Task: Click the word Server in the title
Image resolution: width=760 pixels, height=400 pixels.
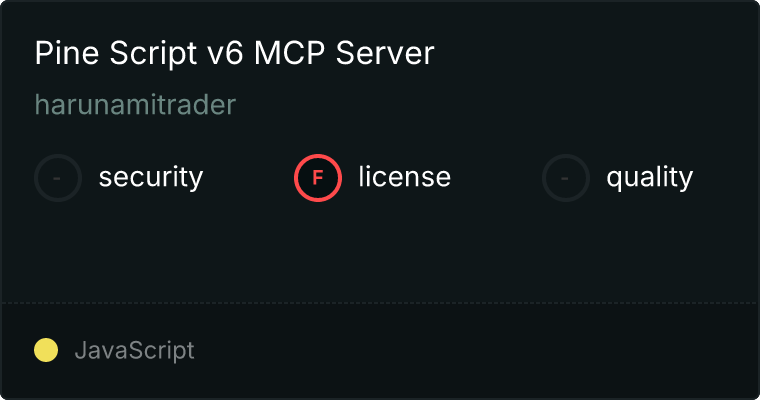Action: (385, 53)
